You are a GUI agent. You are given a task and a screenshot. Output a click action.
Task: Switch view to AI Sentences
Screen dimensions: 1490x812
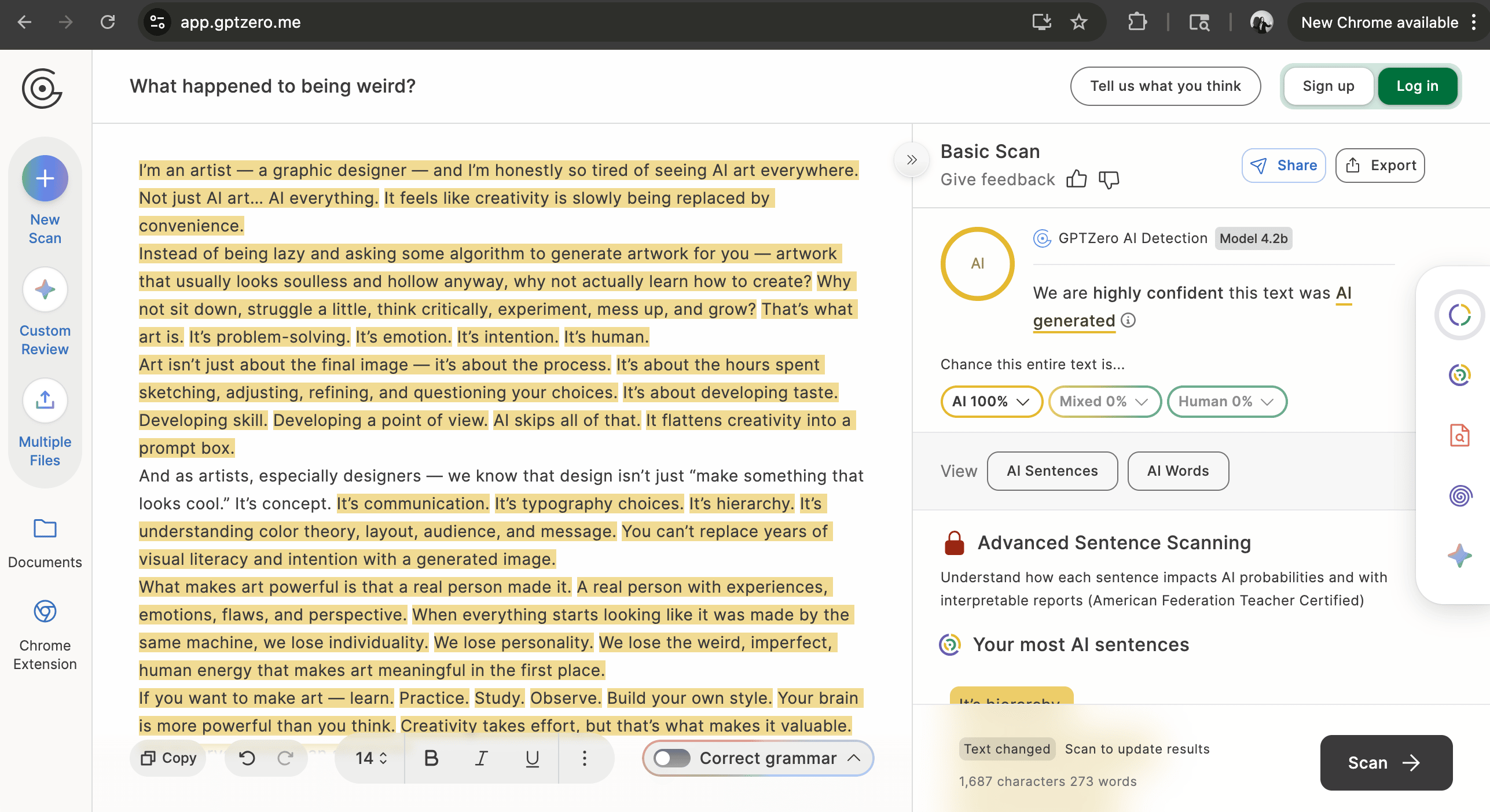1052,471
